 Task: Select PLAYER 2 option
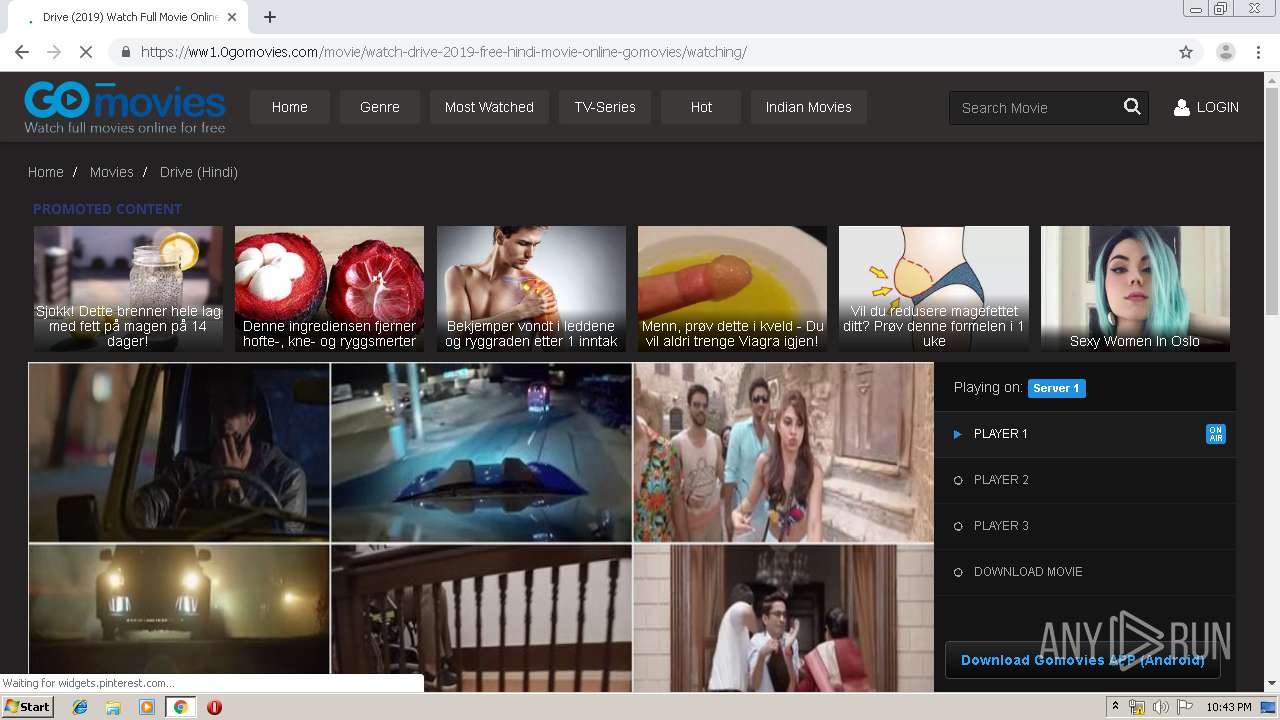click(1085, 480)
